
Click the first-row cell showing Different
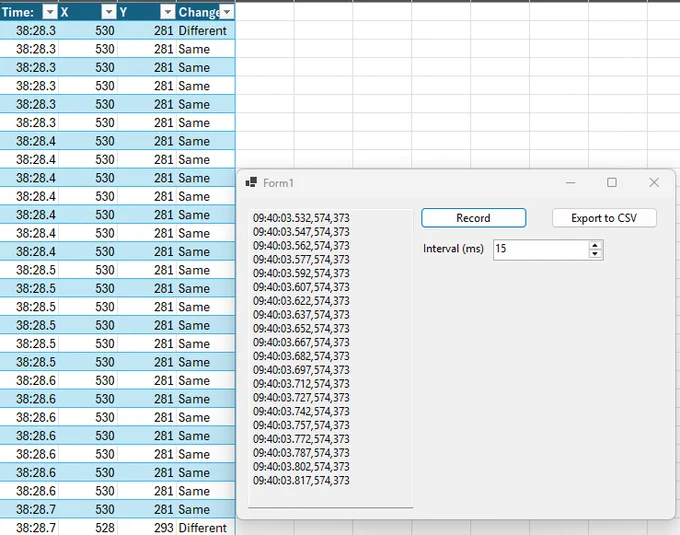click(x=206, y=31)
